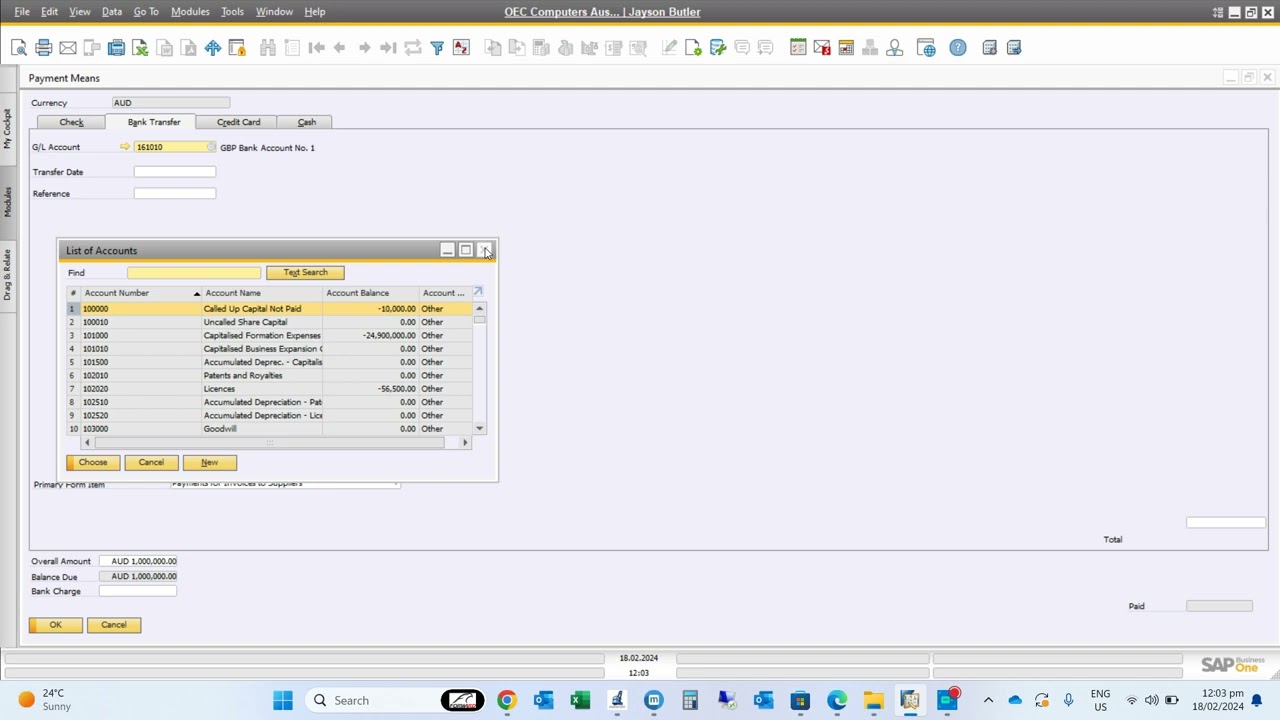1280x720 pixels.
Task: Click the Account Name column header
Action: pos(262,293)
